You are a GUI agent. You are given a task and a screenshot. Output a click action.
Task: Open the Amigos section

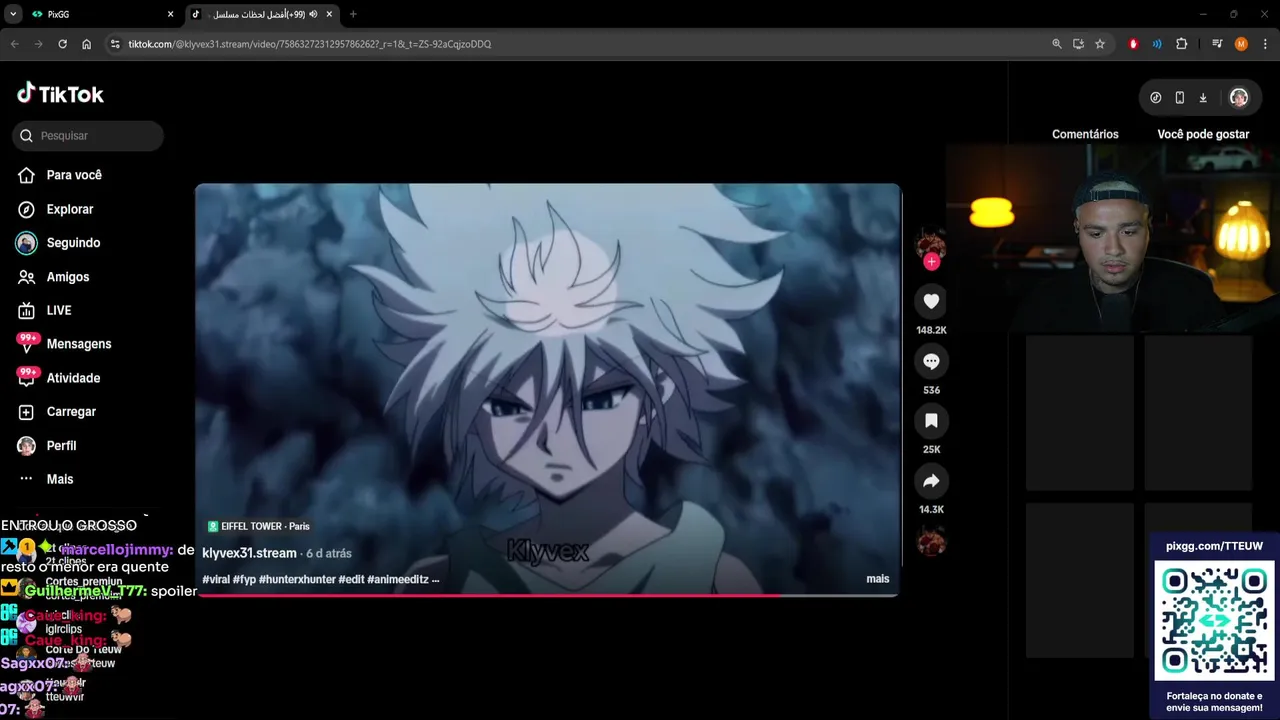coord(54,277)
